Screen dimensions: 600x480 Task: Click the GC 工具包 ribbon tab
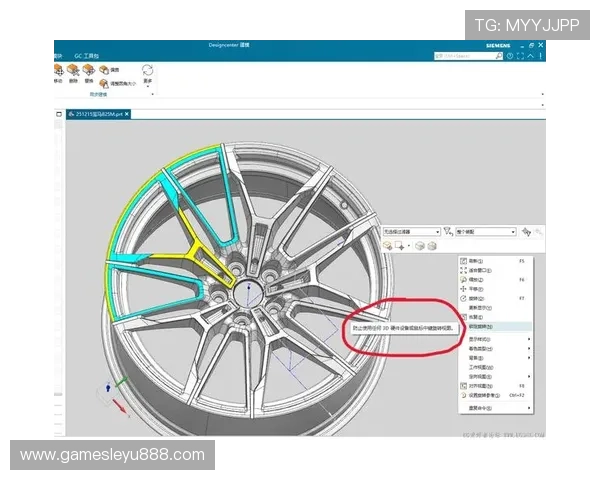(x=85, y=55)
